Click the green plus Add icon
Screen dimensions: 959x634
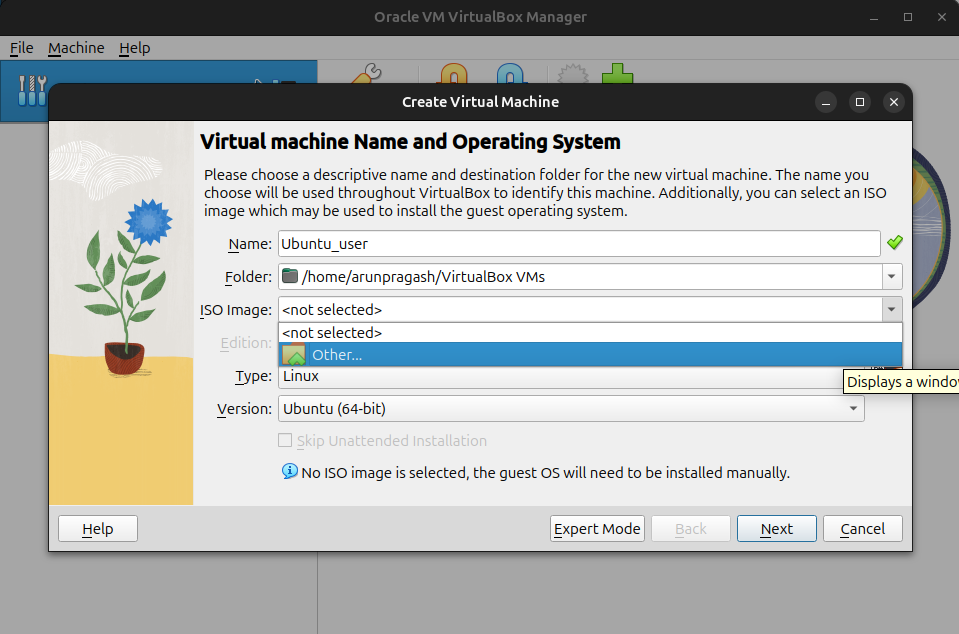point(618,74)
